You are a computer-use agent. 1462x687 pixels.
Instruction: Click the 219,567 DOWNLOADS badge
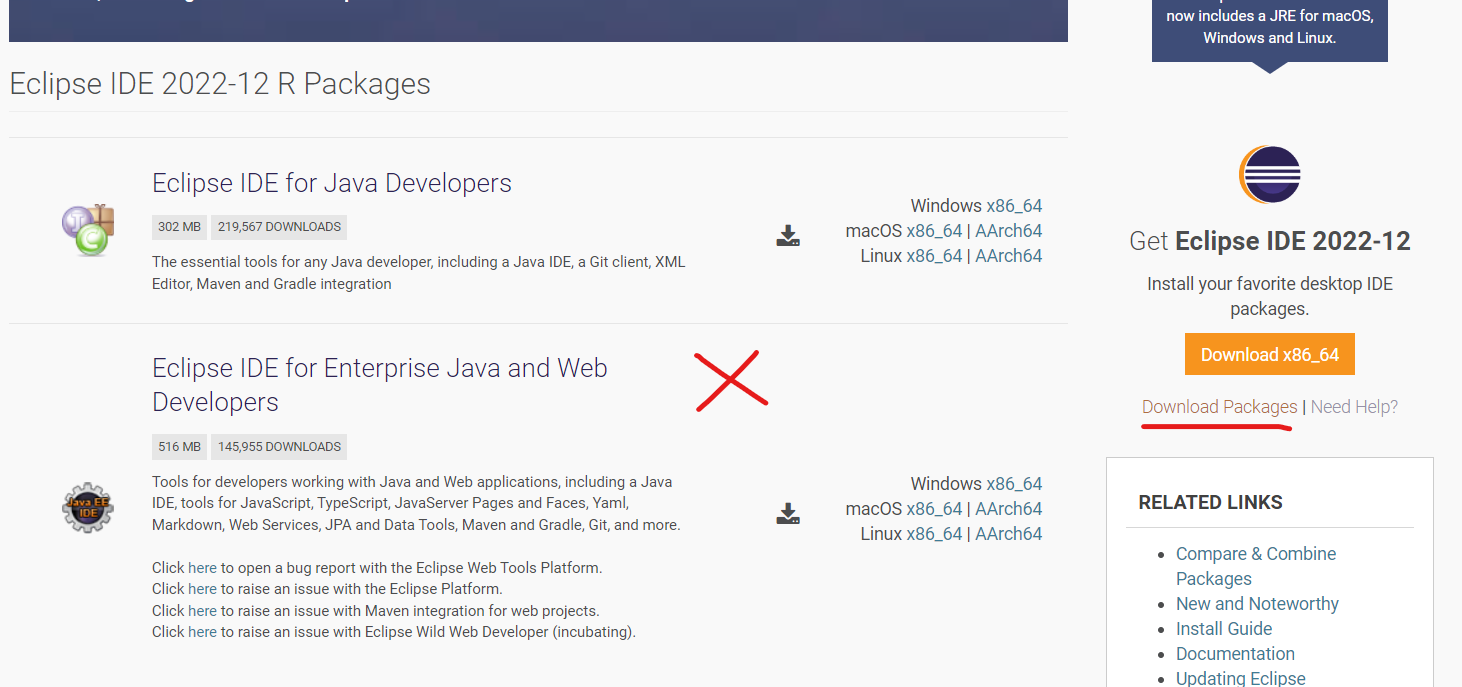coord(279,227)
